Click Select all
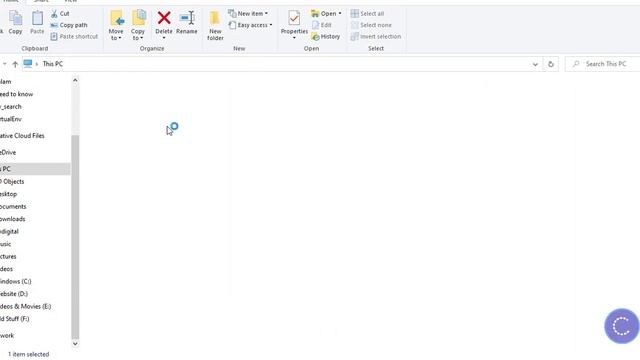 (x=367, y=13)
